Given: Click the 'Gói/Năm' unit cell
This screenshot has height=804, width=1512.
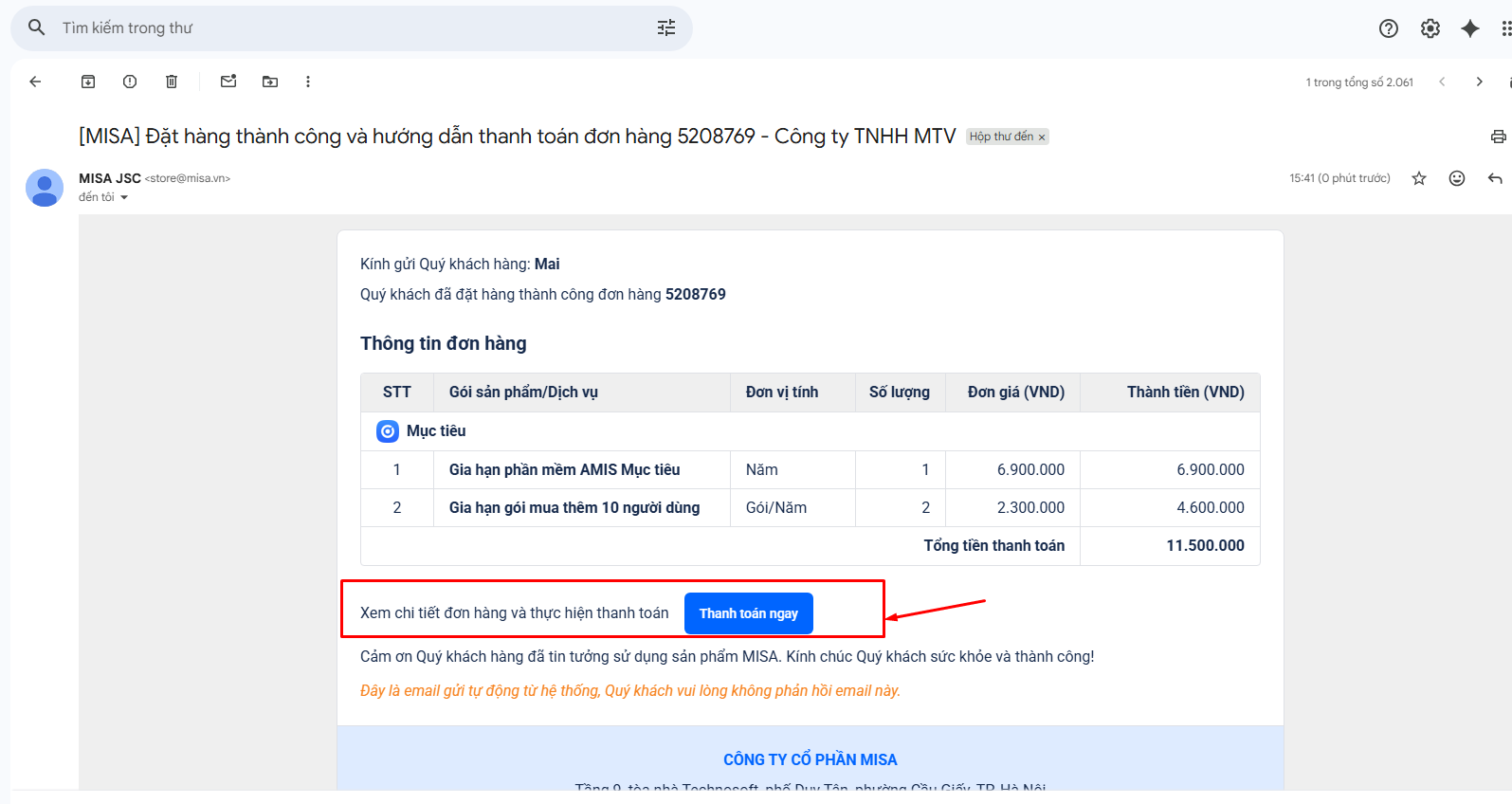Looking at the screenshot, I should point(776,507).
